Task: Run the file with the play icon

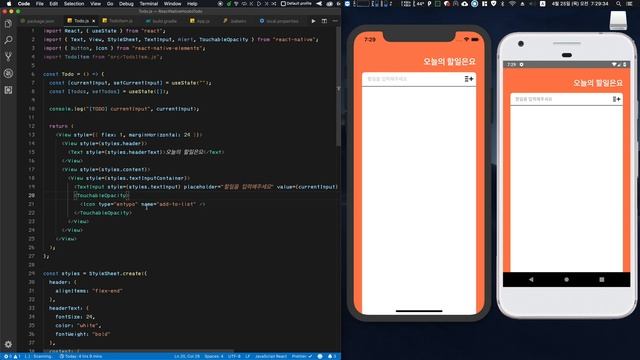Action: point(313,21)
